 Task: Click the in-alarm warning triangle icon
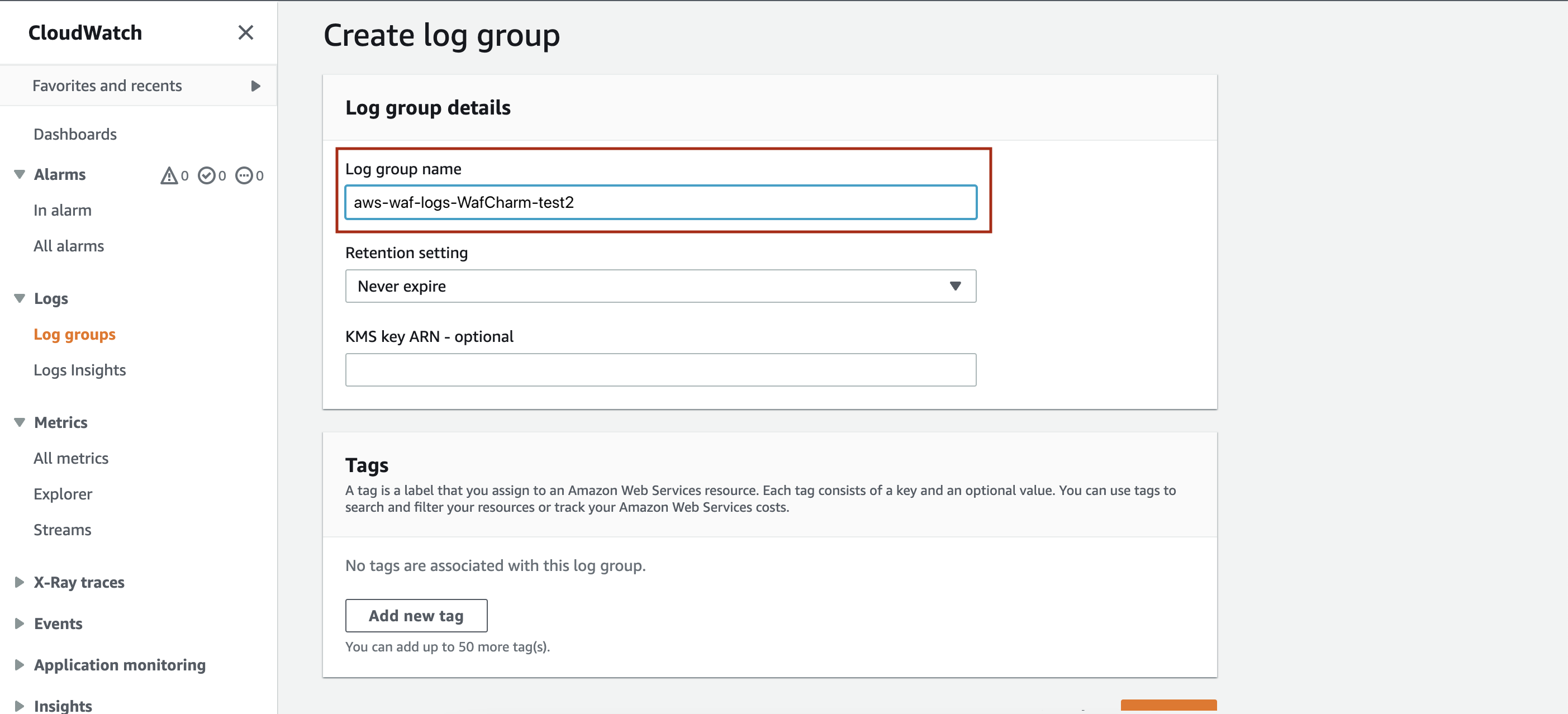coord(169,175)
